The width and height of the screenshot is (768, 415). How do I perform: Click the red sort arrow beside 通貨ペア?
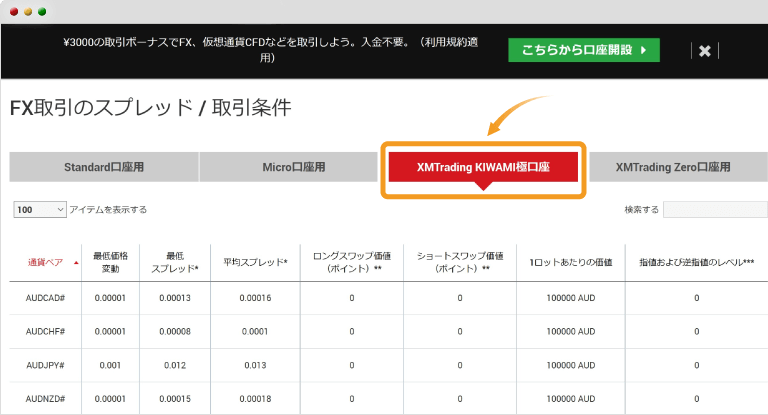[76, 263]
